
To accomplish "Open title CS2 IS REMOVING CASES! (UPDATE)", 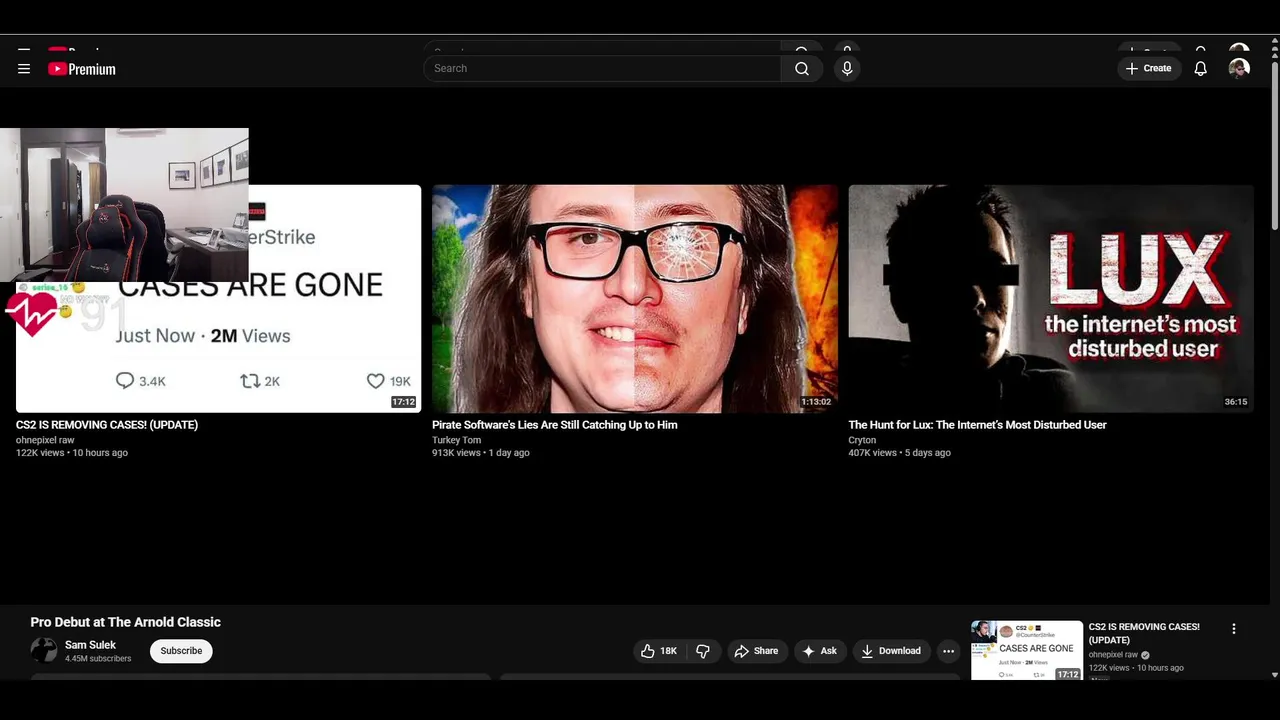I will click(107, 425).
